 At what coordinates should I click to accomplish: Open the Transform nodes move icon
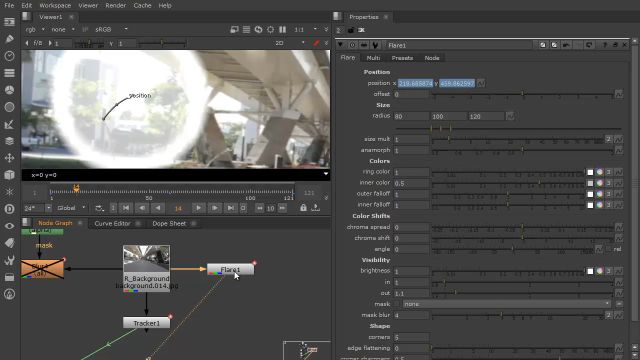pos(9,158)
